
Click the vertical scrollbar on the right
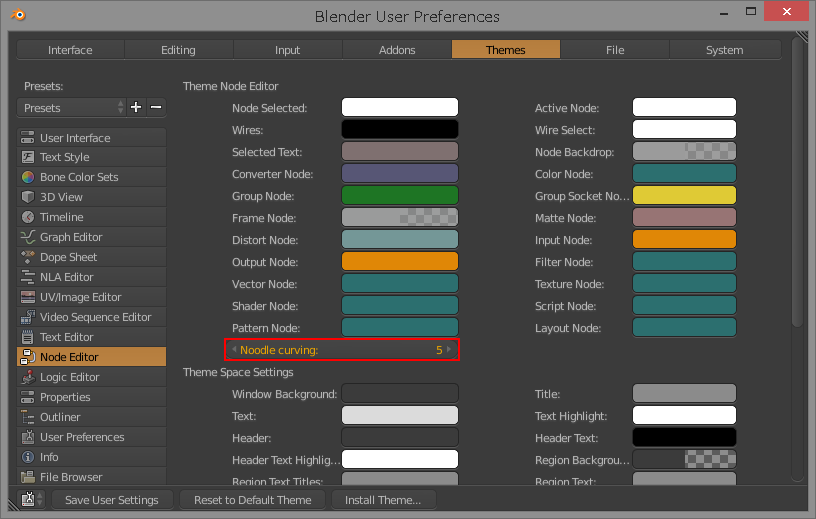[797, 182]
